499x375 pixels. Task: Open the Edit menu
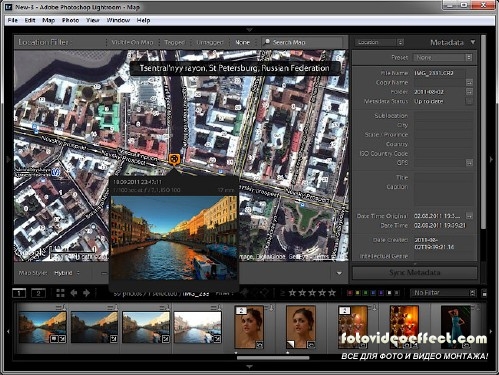pos(30,20)
